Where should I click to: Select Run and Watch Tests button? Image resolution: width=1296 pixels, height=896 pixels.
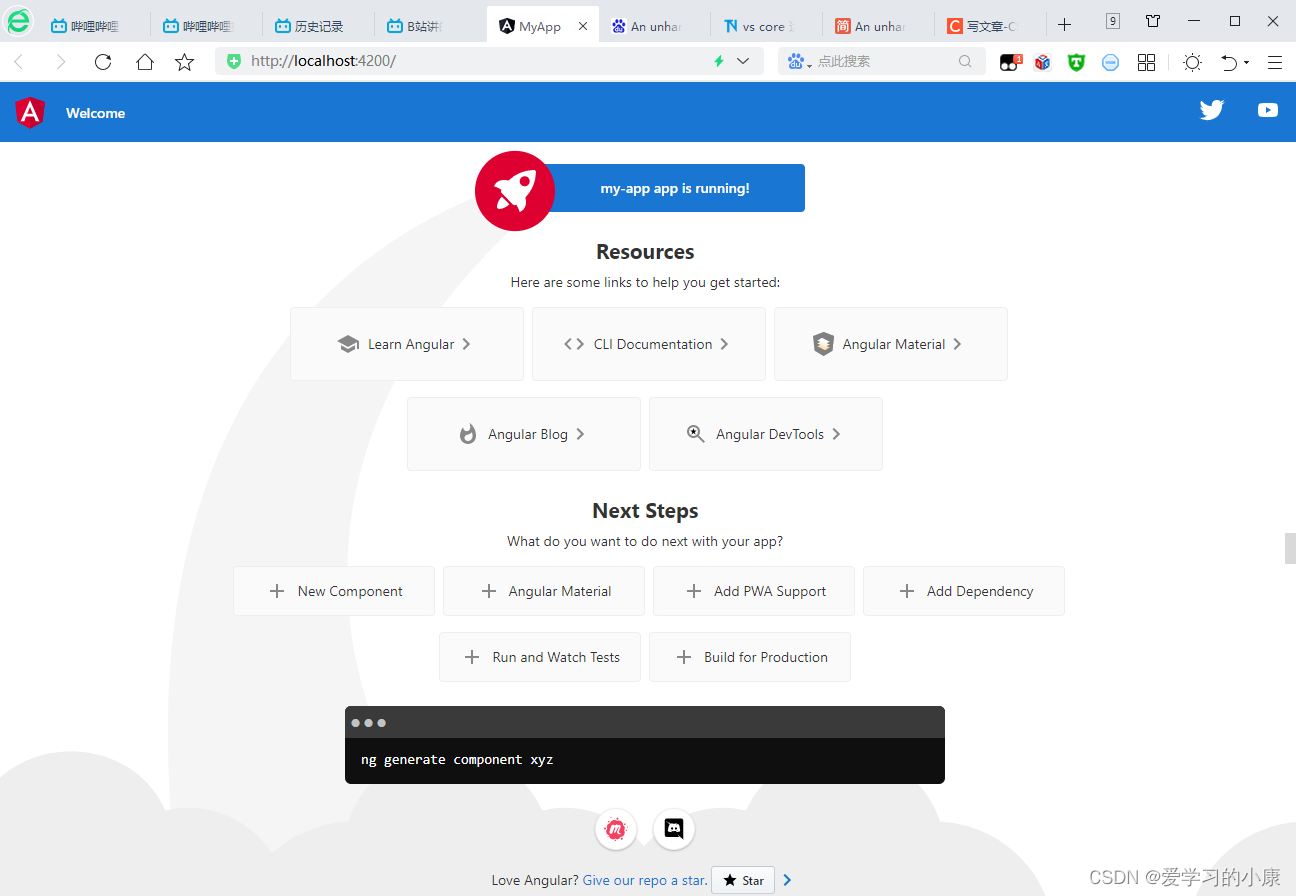pos(540,657)
